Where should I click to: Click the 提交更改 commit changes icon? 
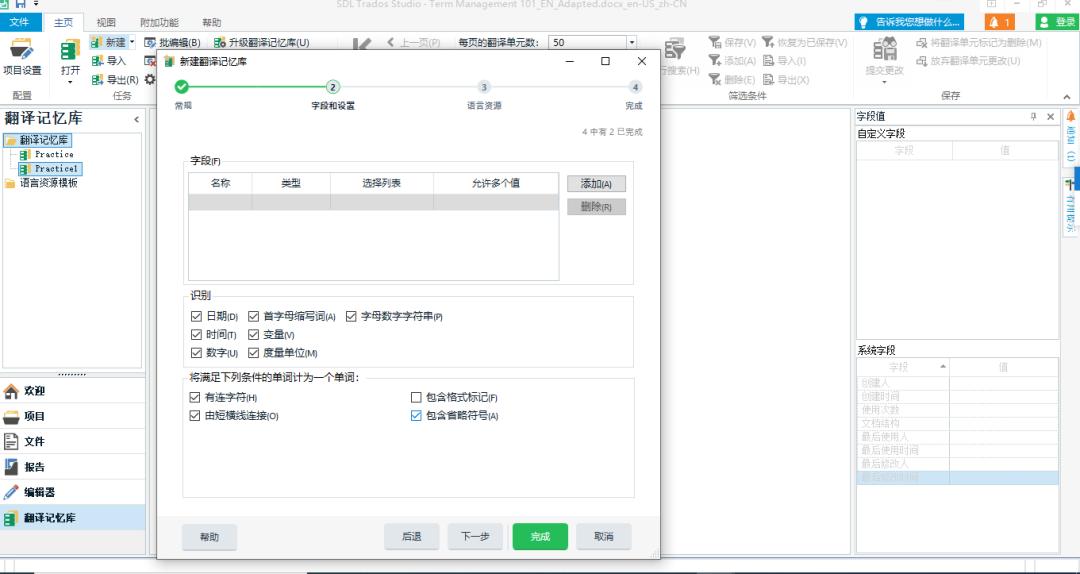(x=884, y=50)
